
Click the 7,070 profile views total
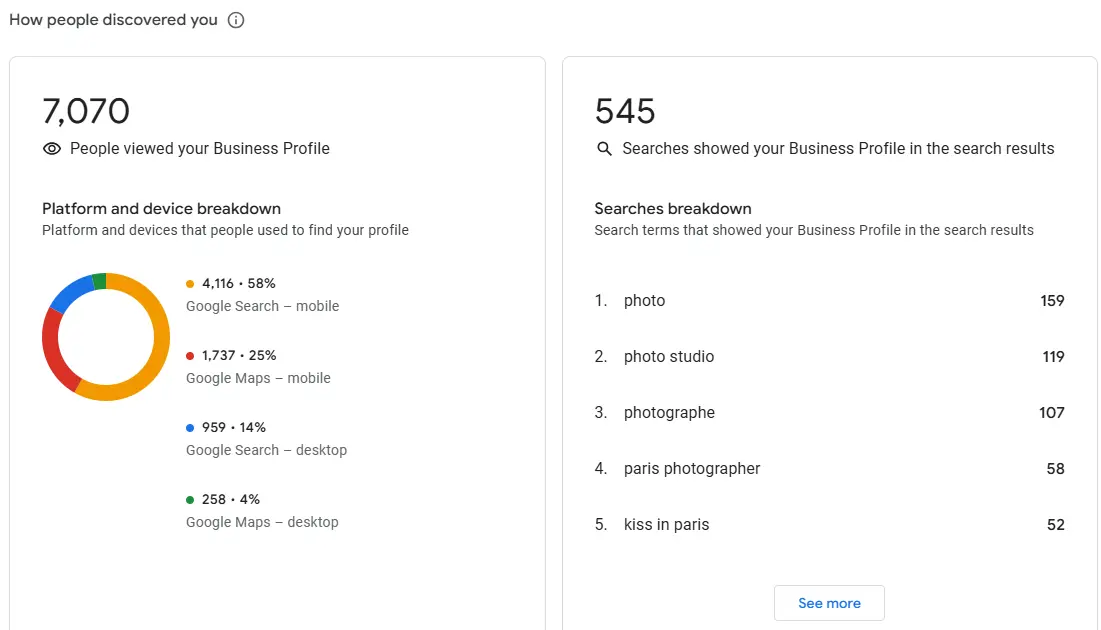pos(86,111)
